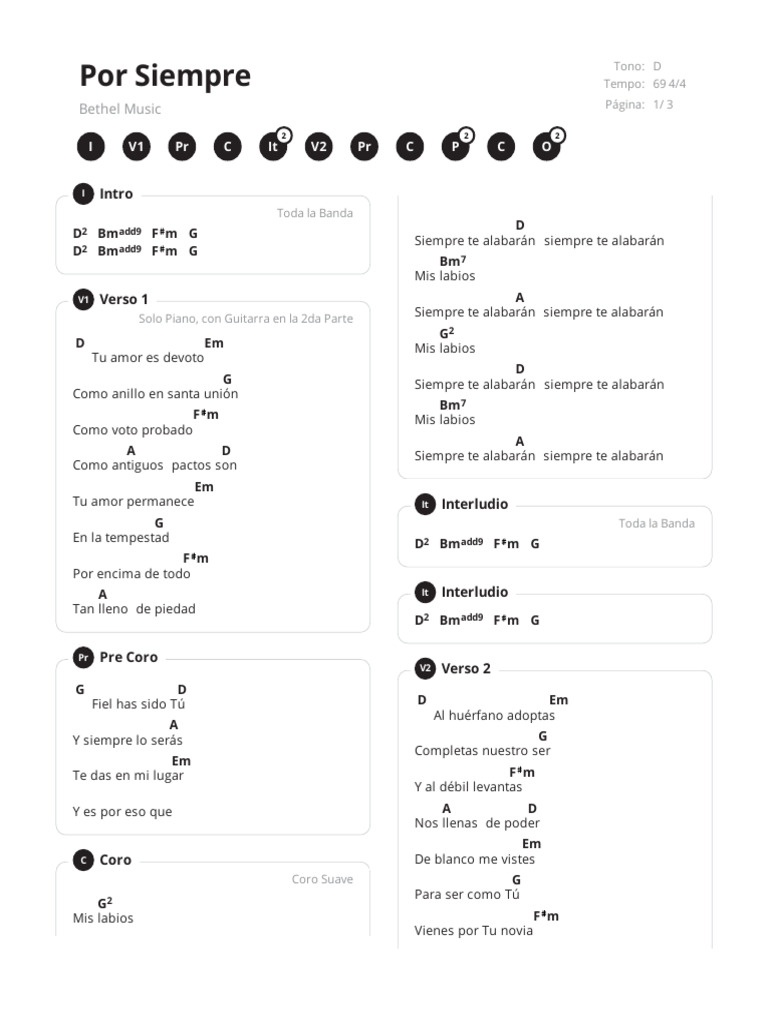Image resolution: width=768 pixels, height=1024 pixels.
Task: Click the "I" badge beside the Intro heading
Action: 83,194
